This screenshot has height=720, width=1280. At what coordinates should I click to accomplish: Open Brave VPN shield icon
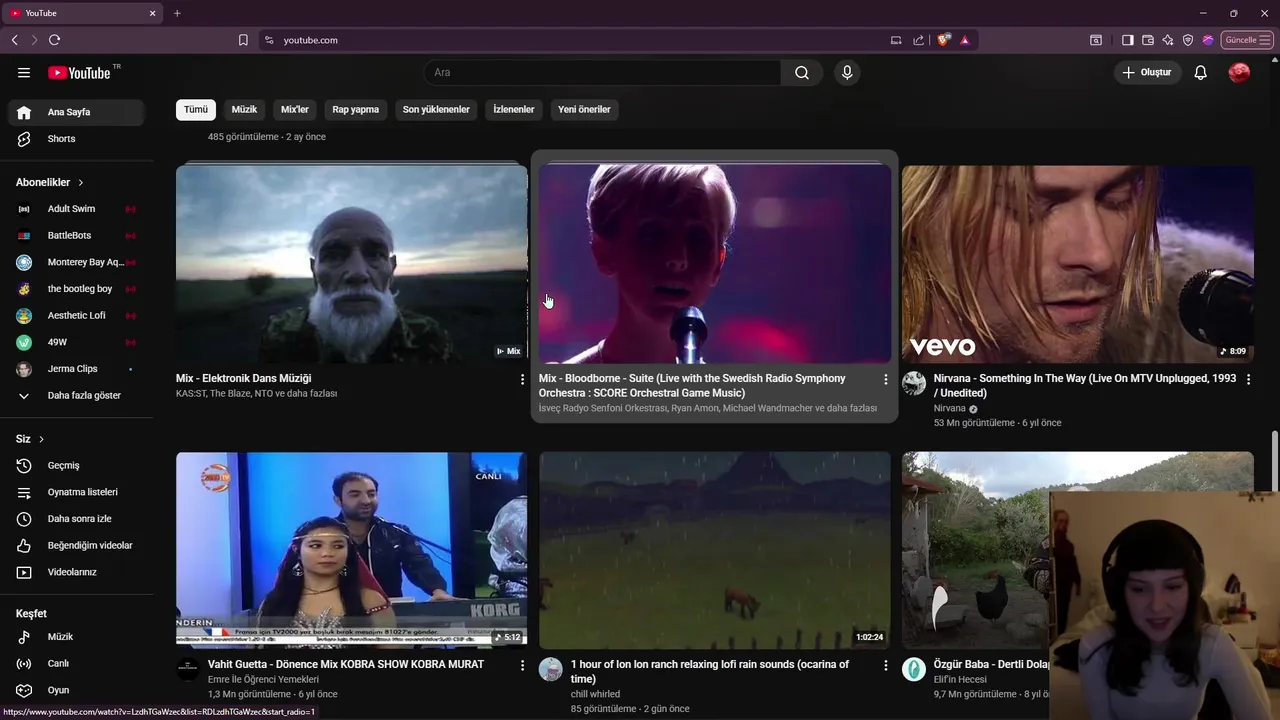1188,40
